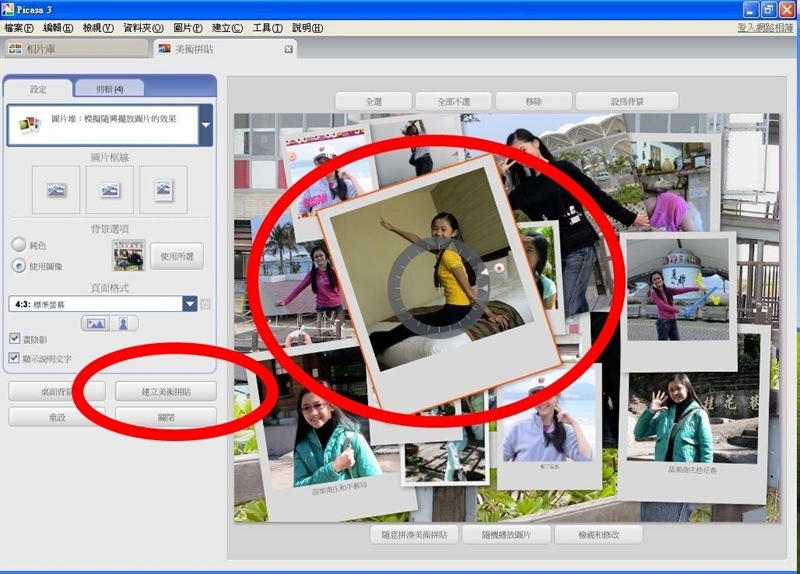Screen dimensions: 800x574
Task: Click the small add-format icon beside page format
Action: tap(206, 304)
